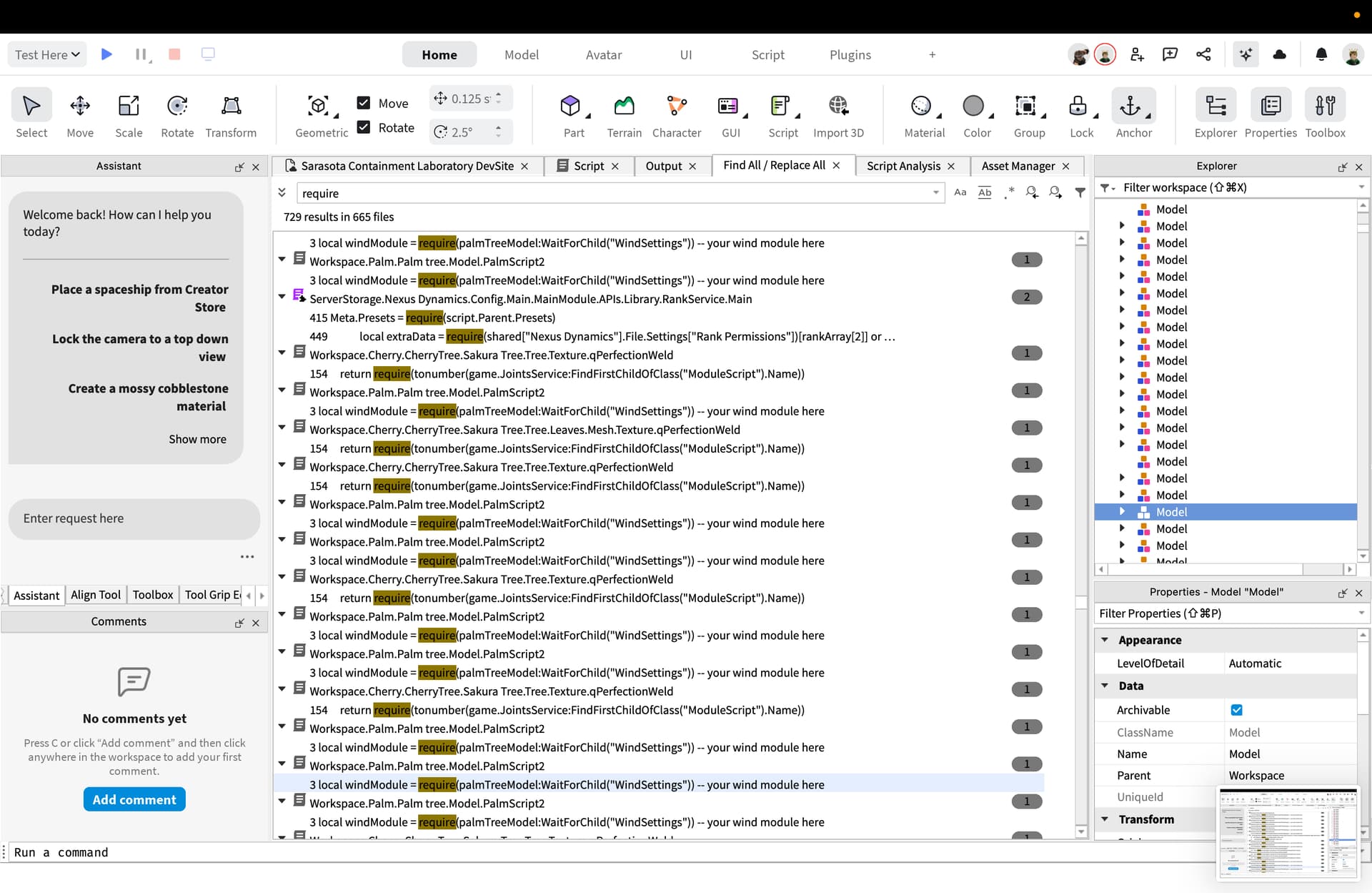Click the invite collaborator icon
The width and height of the screenshot is (1372, 893).
click(1138, 54)
